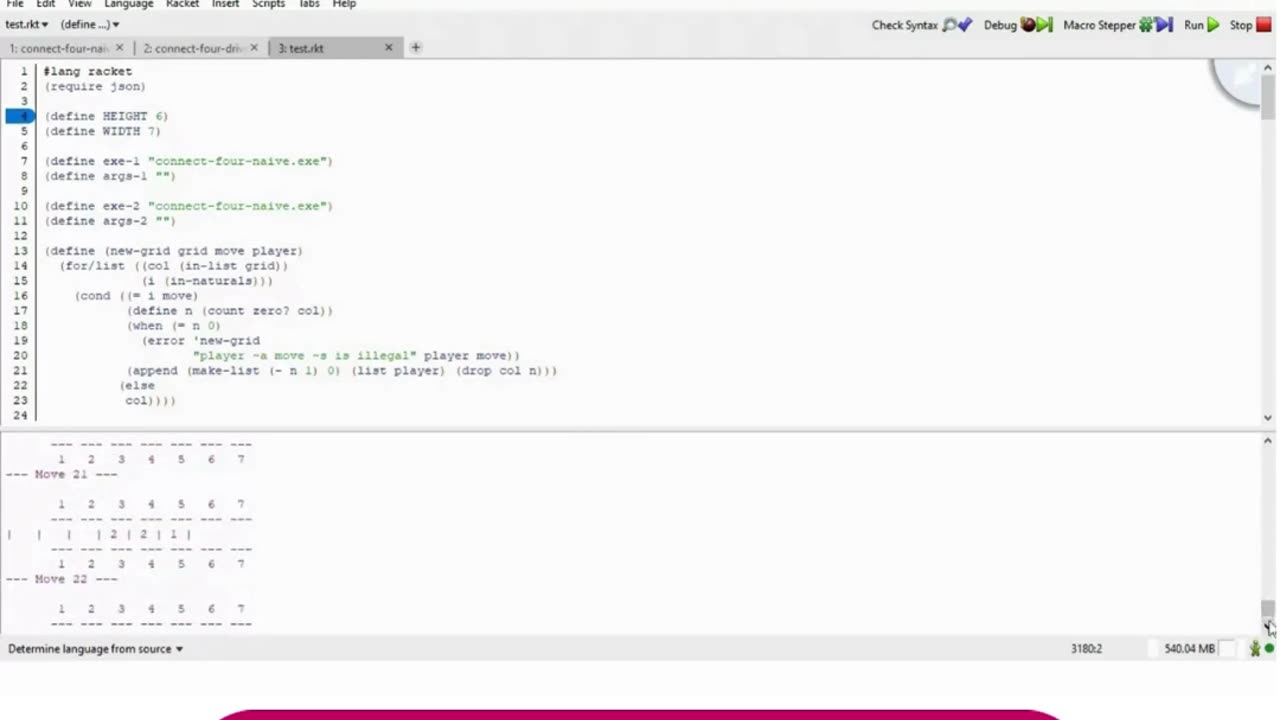The width and height of the screenshot is (1280, 720).
Task: Click the interactions pane scroll up arrow
Action: (x=1268, y=441)
